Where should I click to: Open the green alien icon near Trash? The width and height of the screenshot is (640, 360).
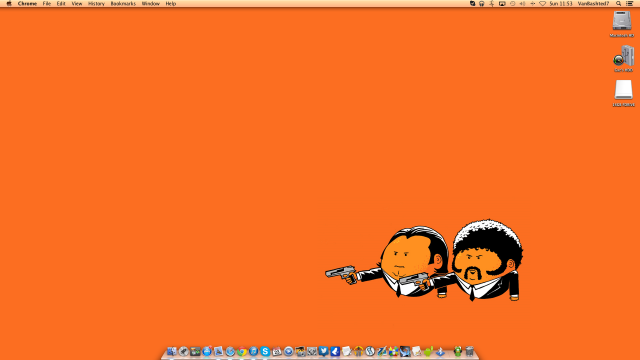pyautogui.click(x=458, y=351)
